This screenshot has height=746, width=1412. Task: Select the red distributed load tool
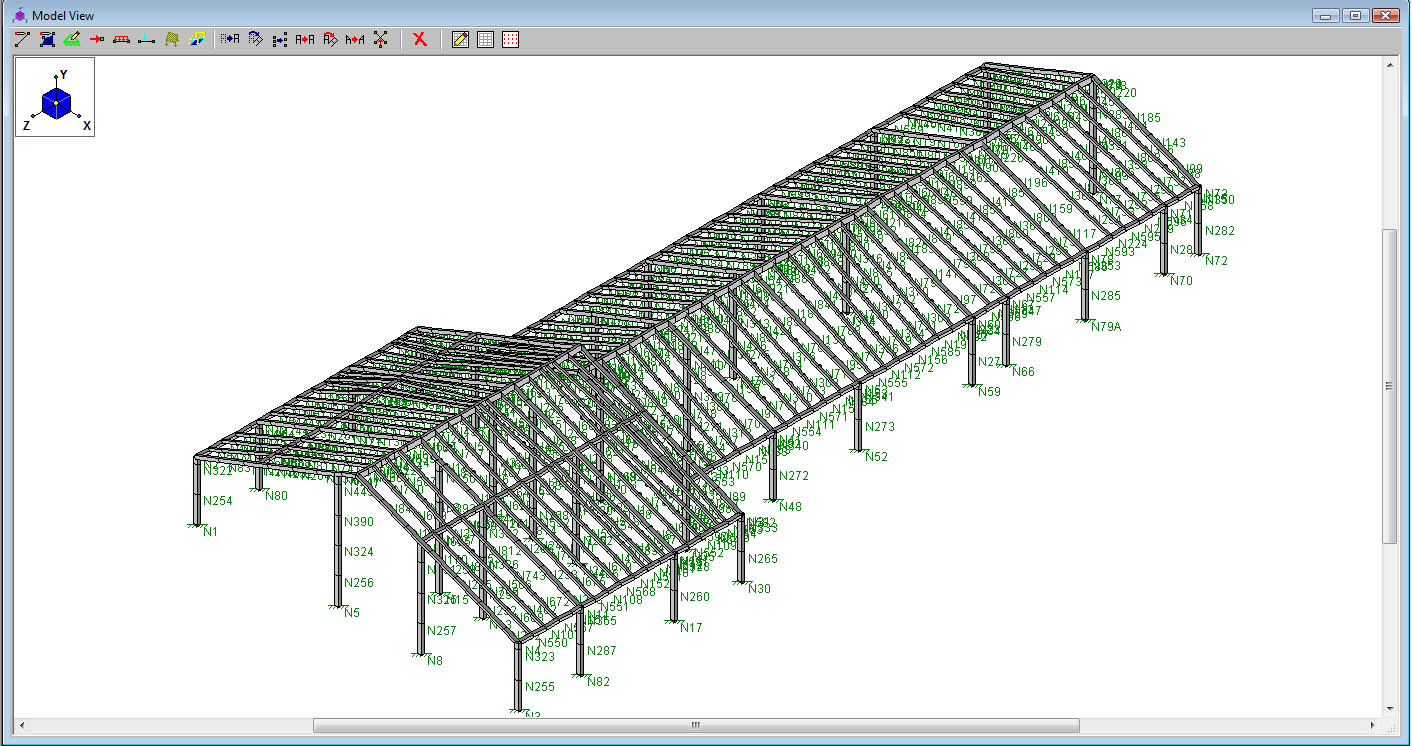pos(122,40)
